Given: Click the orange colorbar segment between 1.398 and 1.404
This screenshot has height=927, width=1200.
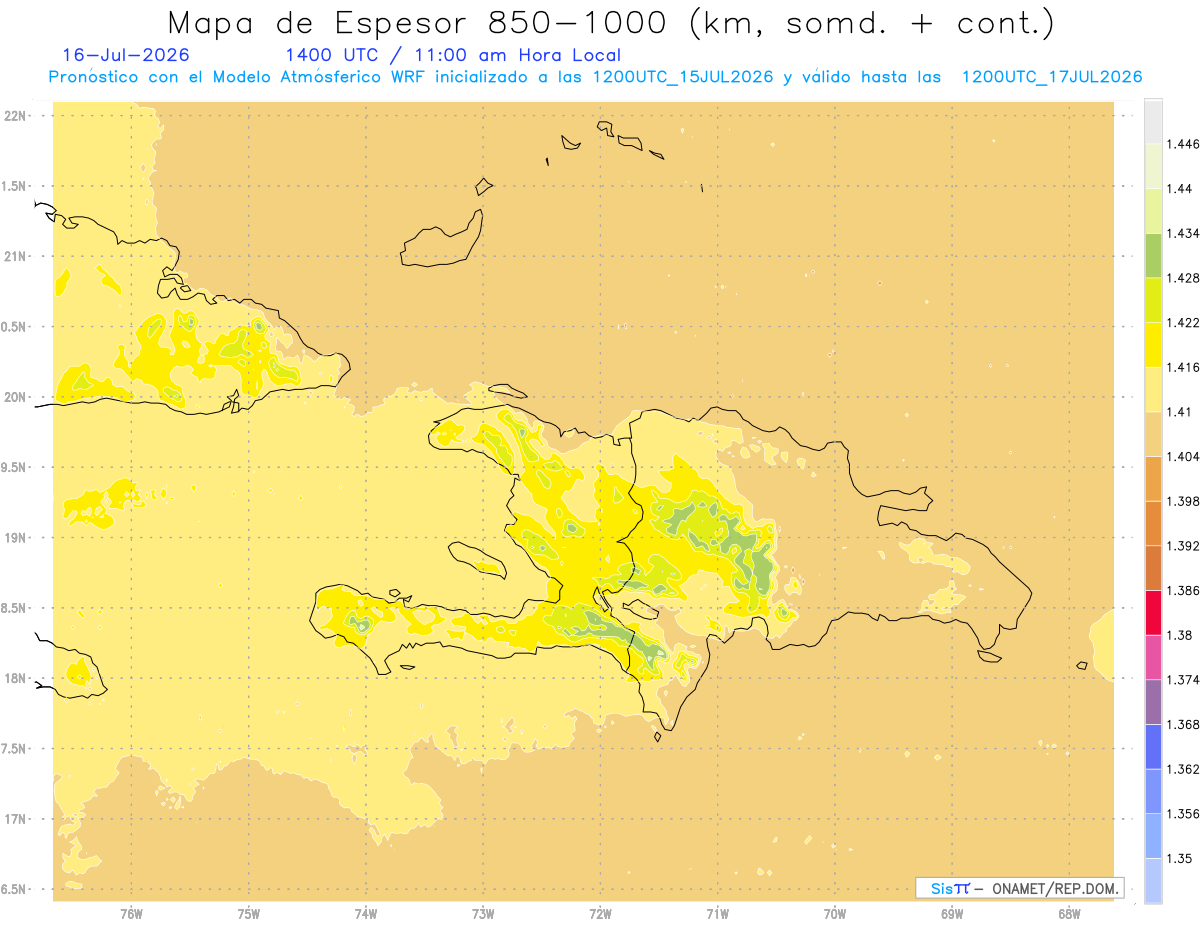Looking at the screenshot, I should (1153, 478).
